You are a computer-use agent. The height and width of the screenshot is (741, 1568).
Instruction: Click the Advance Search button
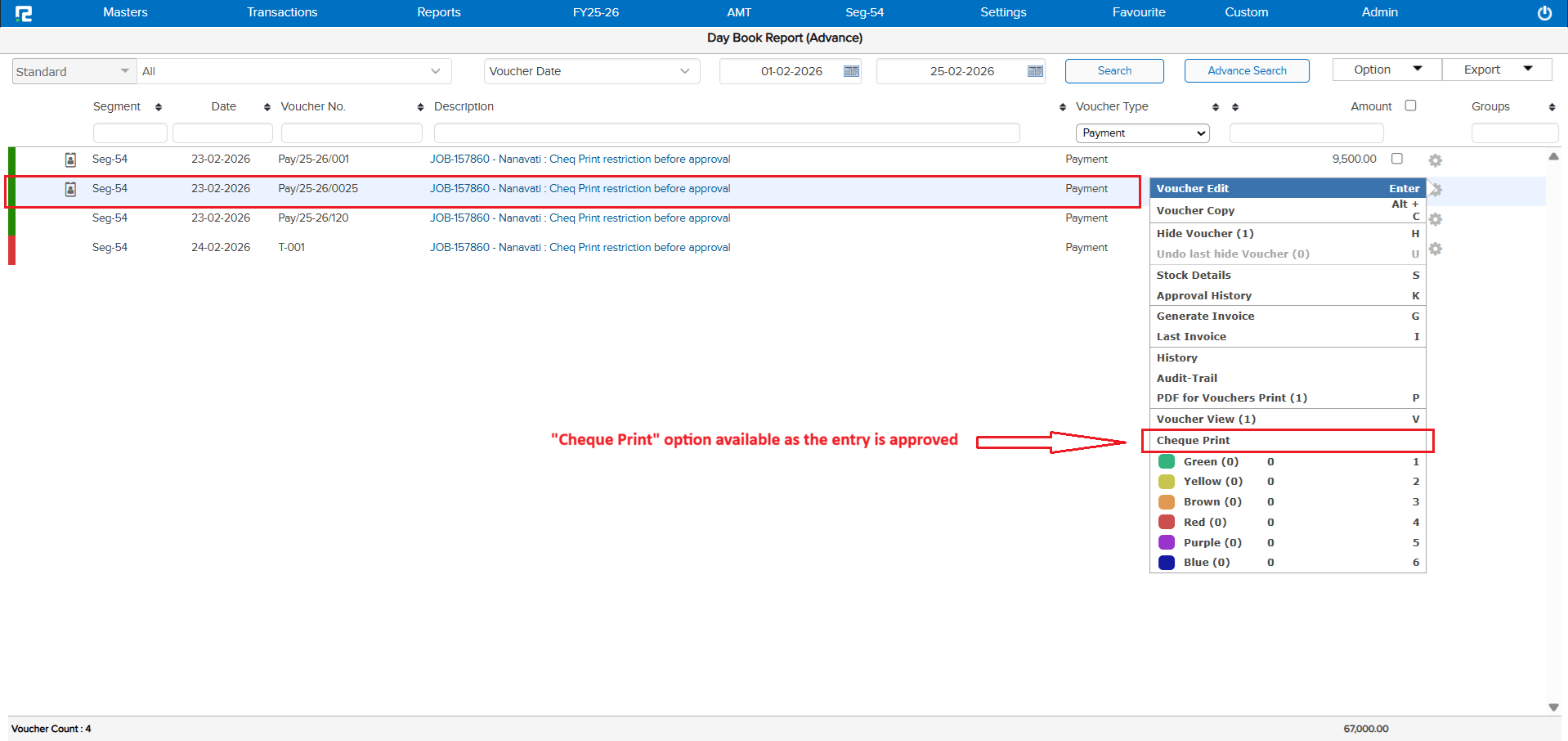click(1246, 71)
